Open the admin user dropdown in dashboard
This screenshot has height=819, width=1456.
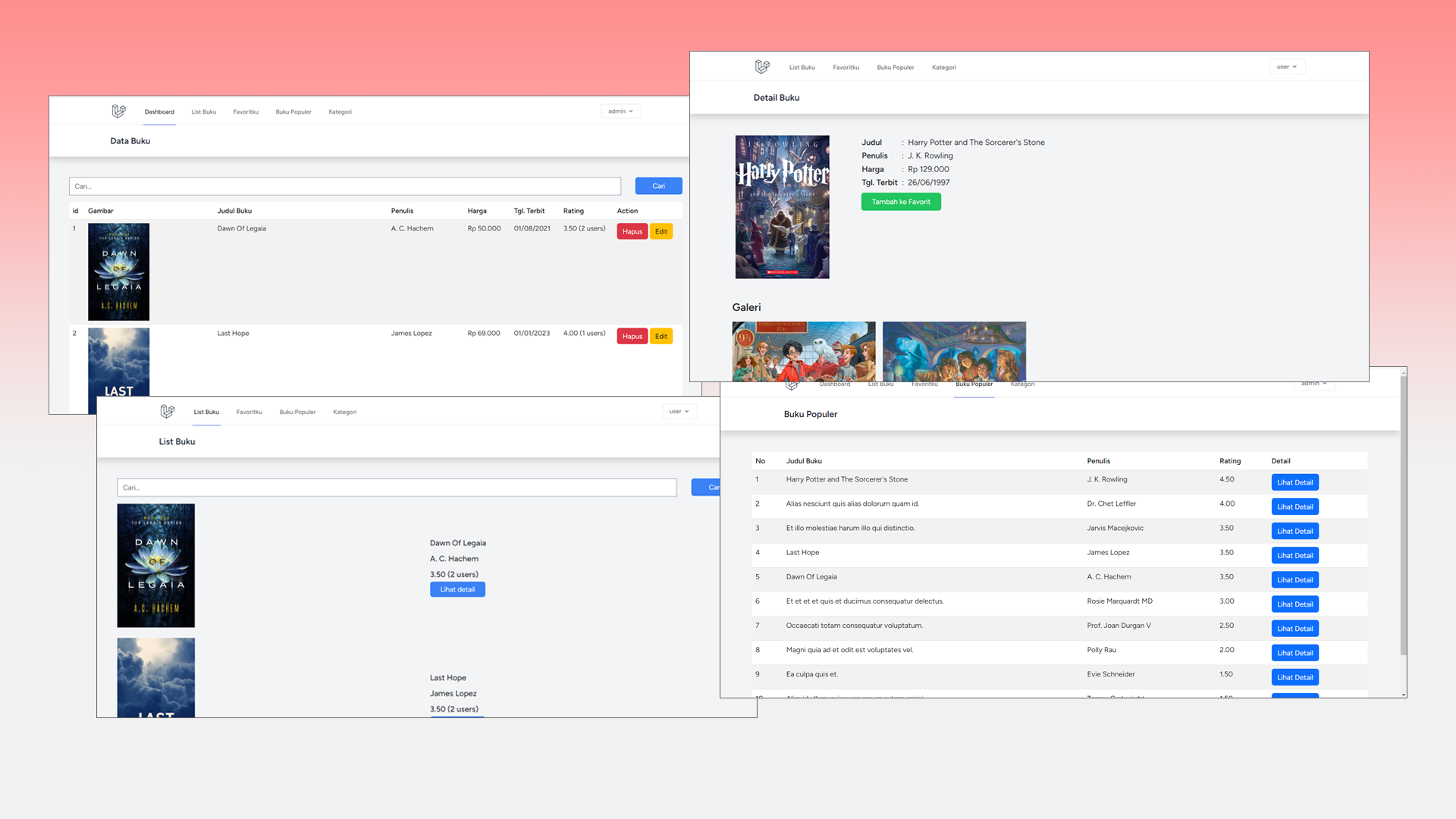point(621,111)
